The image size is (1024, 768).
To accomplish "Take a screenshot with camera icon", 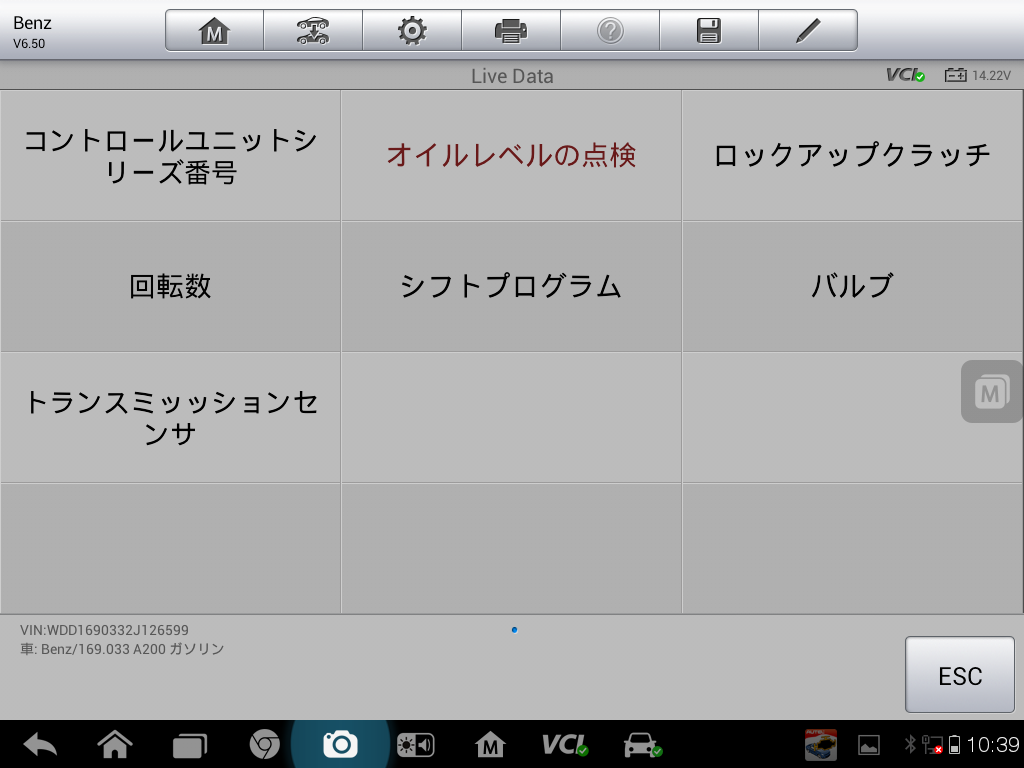I will (340, 744).
